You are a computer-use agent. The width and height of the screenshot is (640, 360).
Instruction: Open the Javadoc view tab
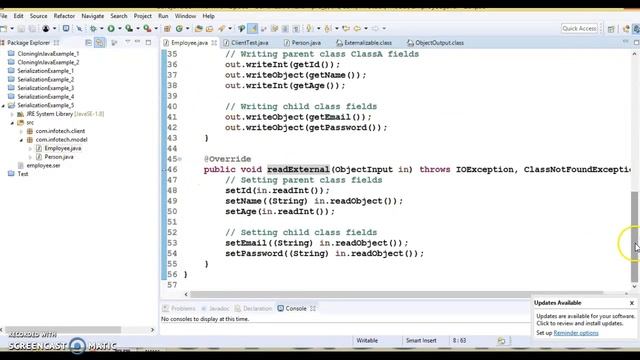(x=216, y=309)
